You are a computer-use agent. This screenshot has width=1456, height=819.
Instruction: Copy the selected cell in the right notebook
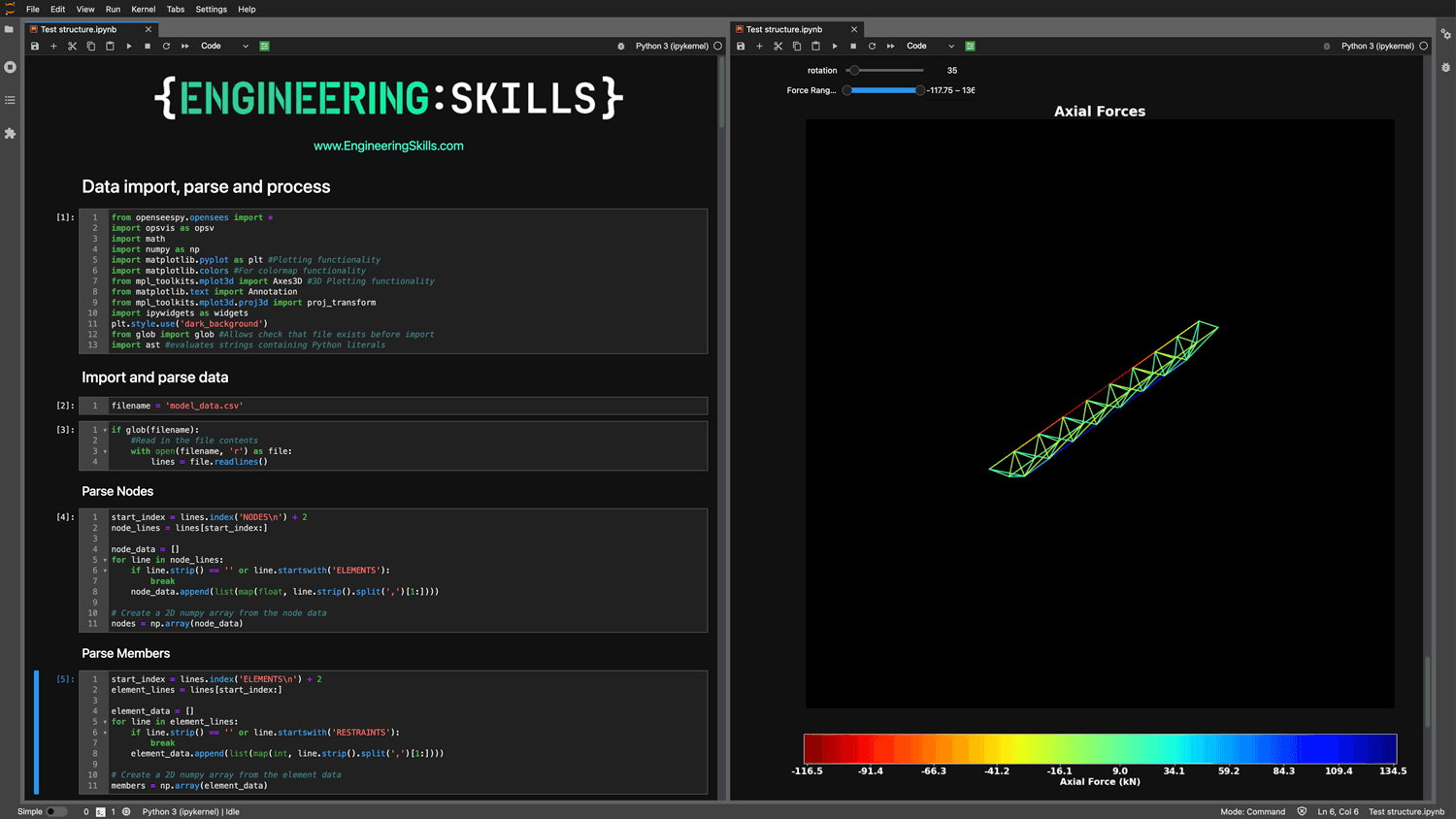coord(797,46)
